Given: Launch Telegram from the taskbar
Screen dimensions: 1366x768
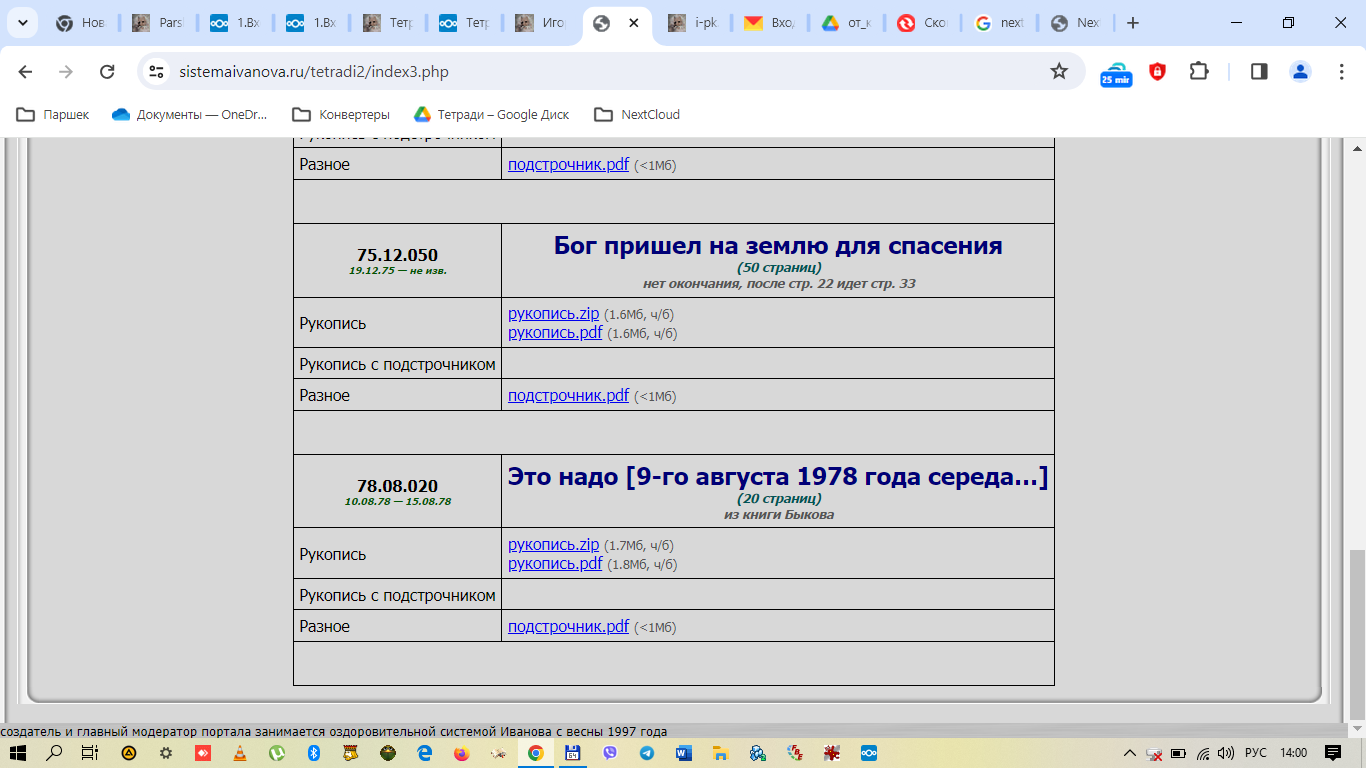Looking at the screenshot, I should tap(647, 753).
